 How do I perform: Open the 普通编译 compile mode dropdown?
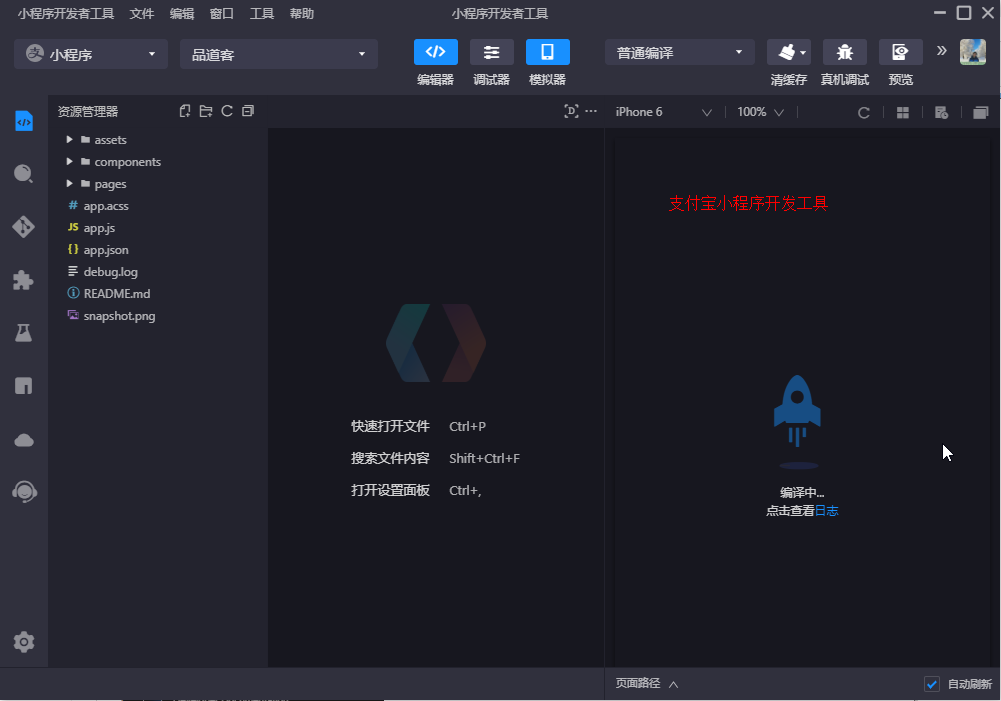[680, 52]
